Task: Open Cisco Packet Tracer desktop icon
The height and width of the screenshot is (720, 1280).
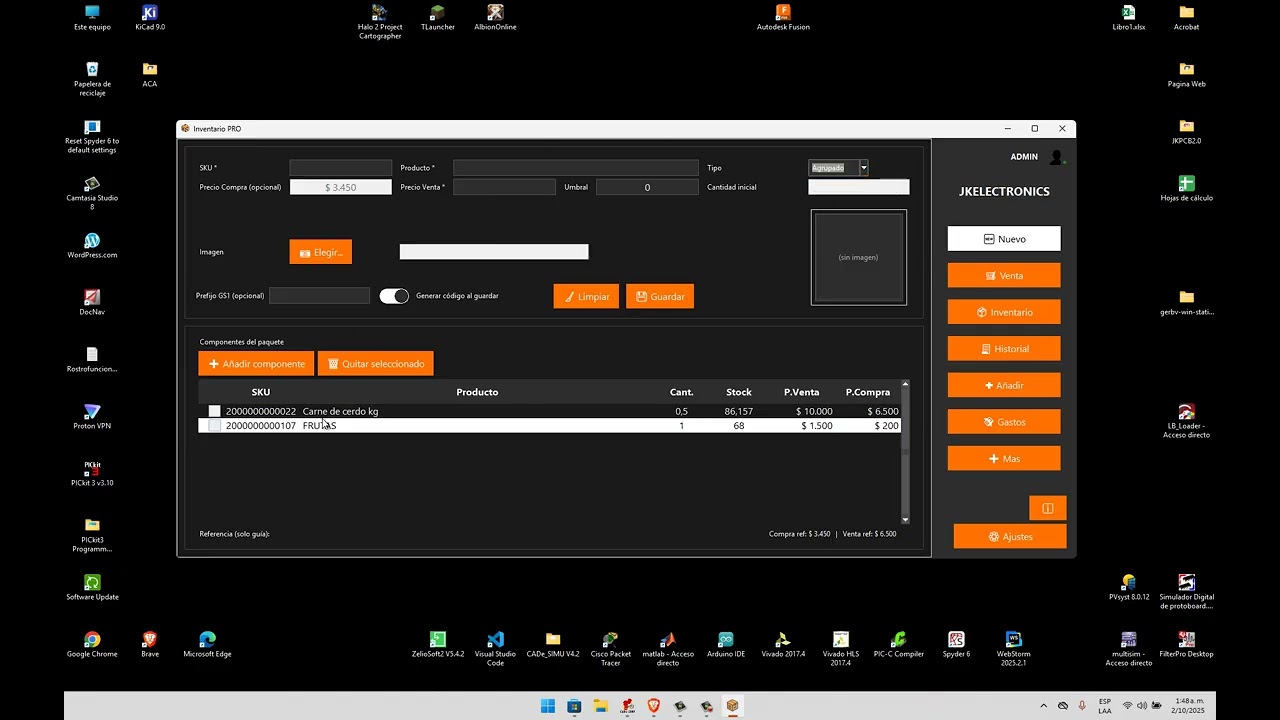Action: pyautogui.click(x=611, y=648)
